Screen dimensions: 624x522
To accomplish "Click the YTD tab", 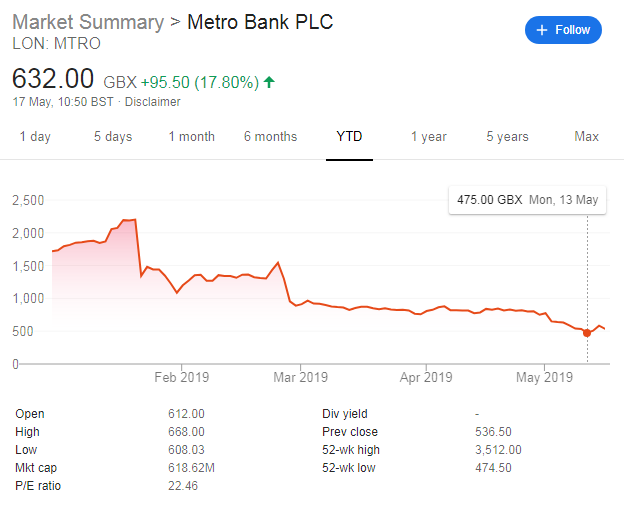I will [x=349, y=137].
